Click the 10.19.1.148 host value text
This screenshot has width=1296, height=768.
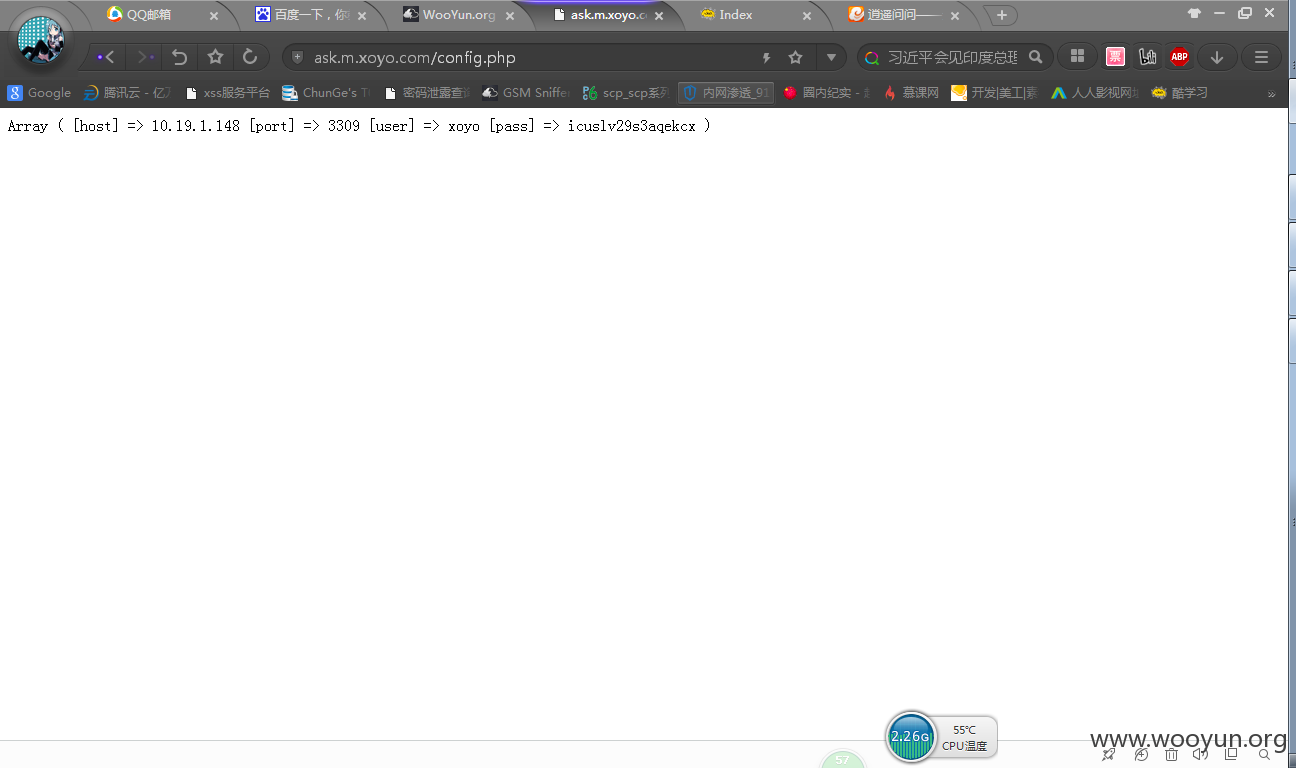click(195, 126)
